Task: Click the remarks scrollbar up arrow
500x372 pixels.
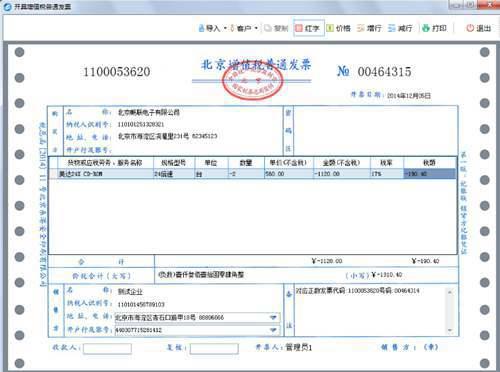Action: click(x=450, y=292)
